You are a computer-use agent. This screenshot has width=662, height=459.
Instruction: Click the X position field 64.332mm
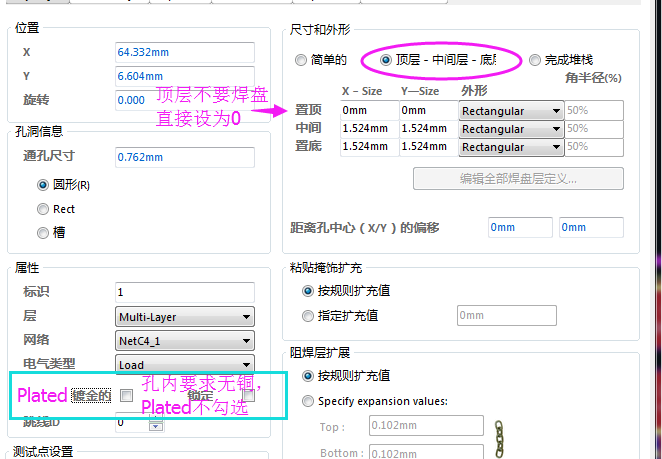point(185,52)
